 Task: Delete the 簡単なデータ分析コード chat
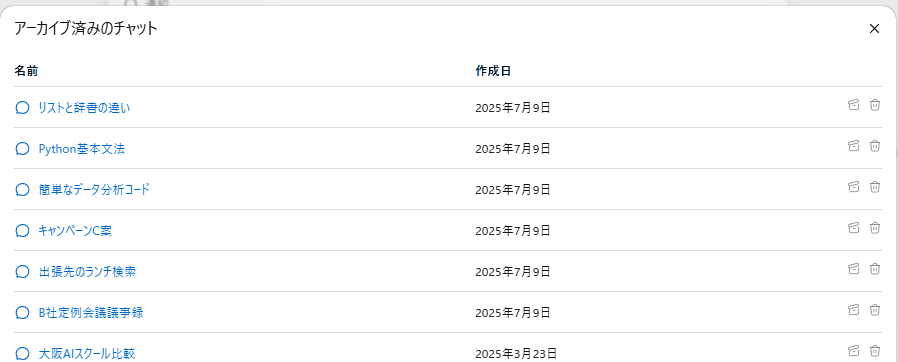(875, 187)
